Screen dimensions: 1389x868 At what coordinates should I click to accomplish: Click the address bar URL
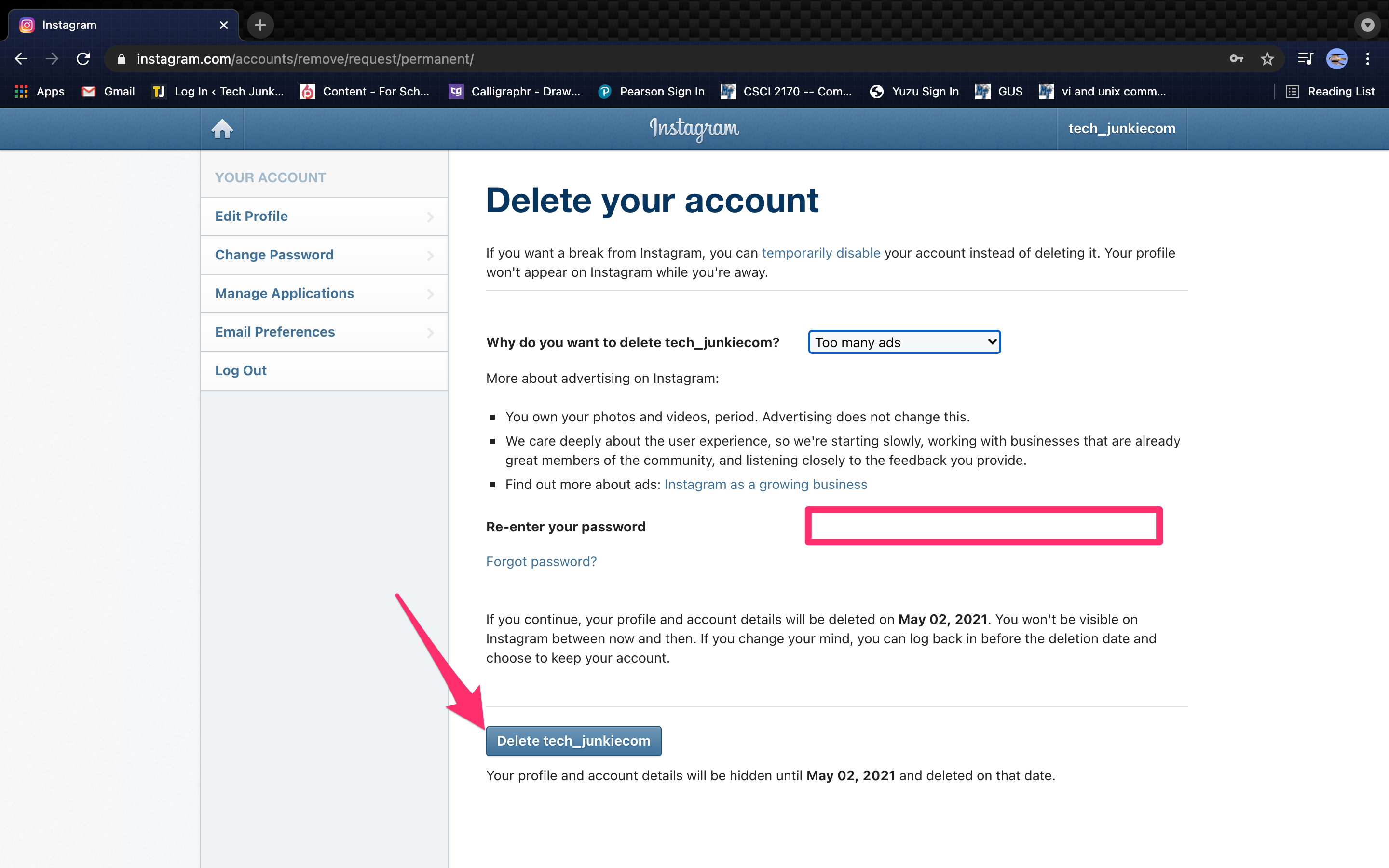click(305, 59)
